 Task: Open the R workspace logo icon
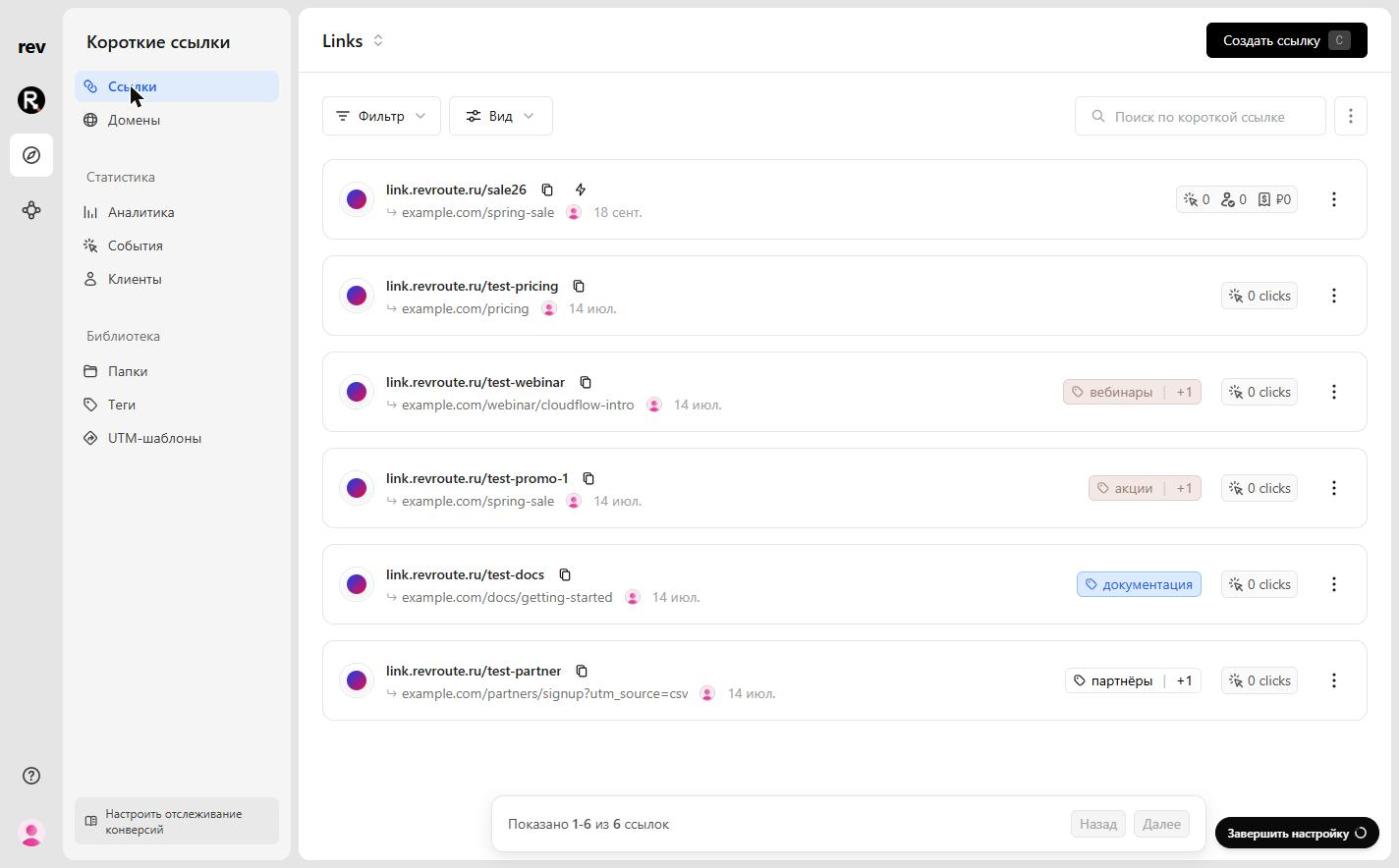[31, 100]
